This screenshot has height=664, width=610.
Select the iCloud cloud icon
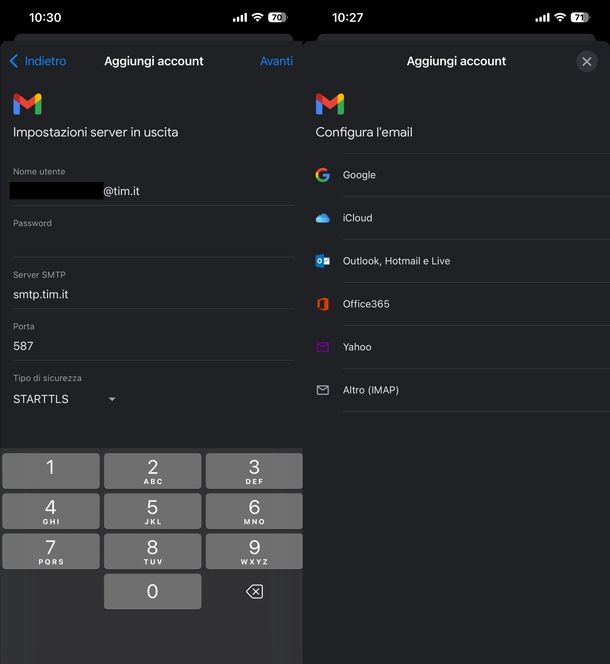[322, 218]
